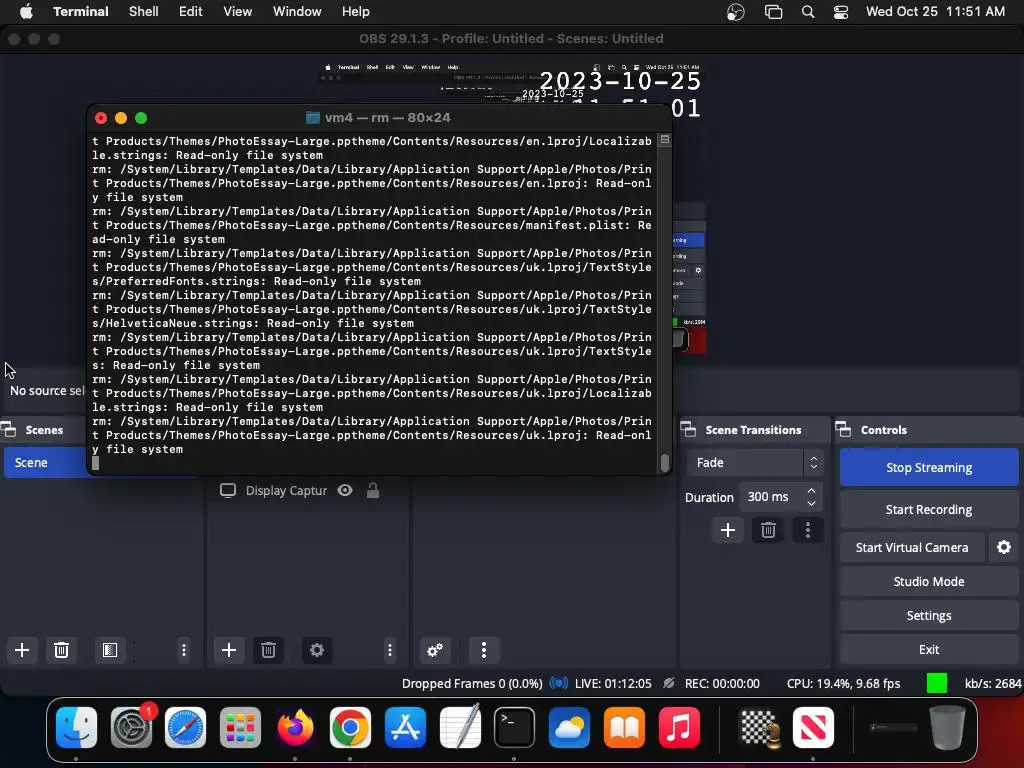Open the Help menu
This screenshot has width=1024, height=768.
(x=355, y=11)
